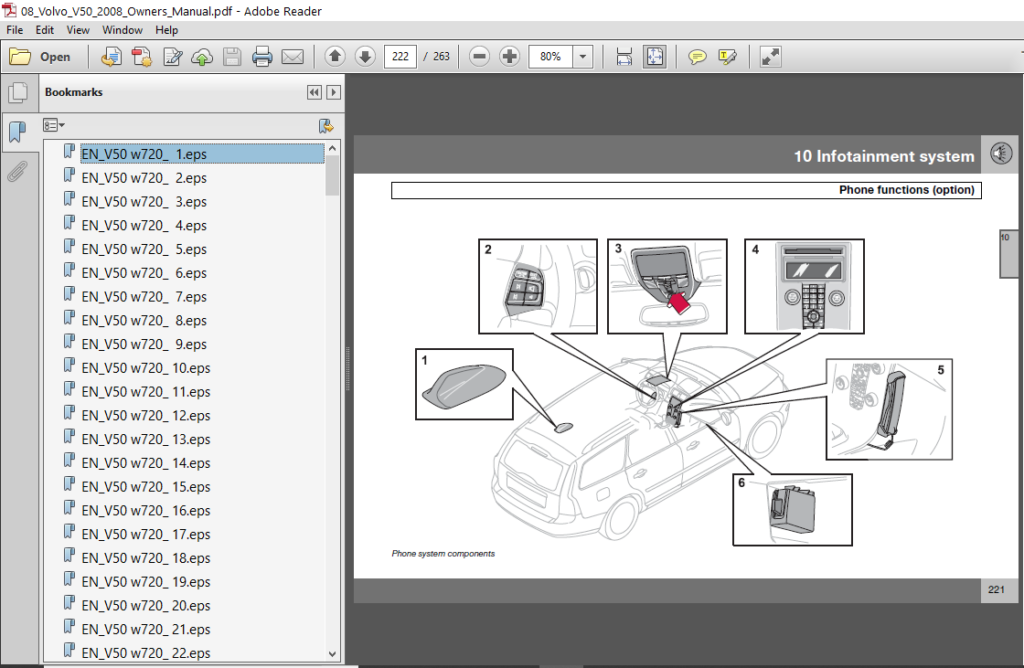This screenshot has width=1024, height=668.
Task: Select bookmark EN_V50 w720_ 2.eps
Action: tap(144, 178)
